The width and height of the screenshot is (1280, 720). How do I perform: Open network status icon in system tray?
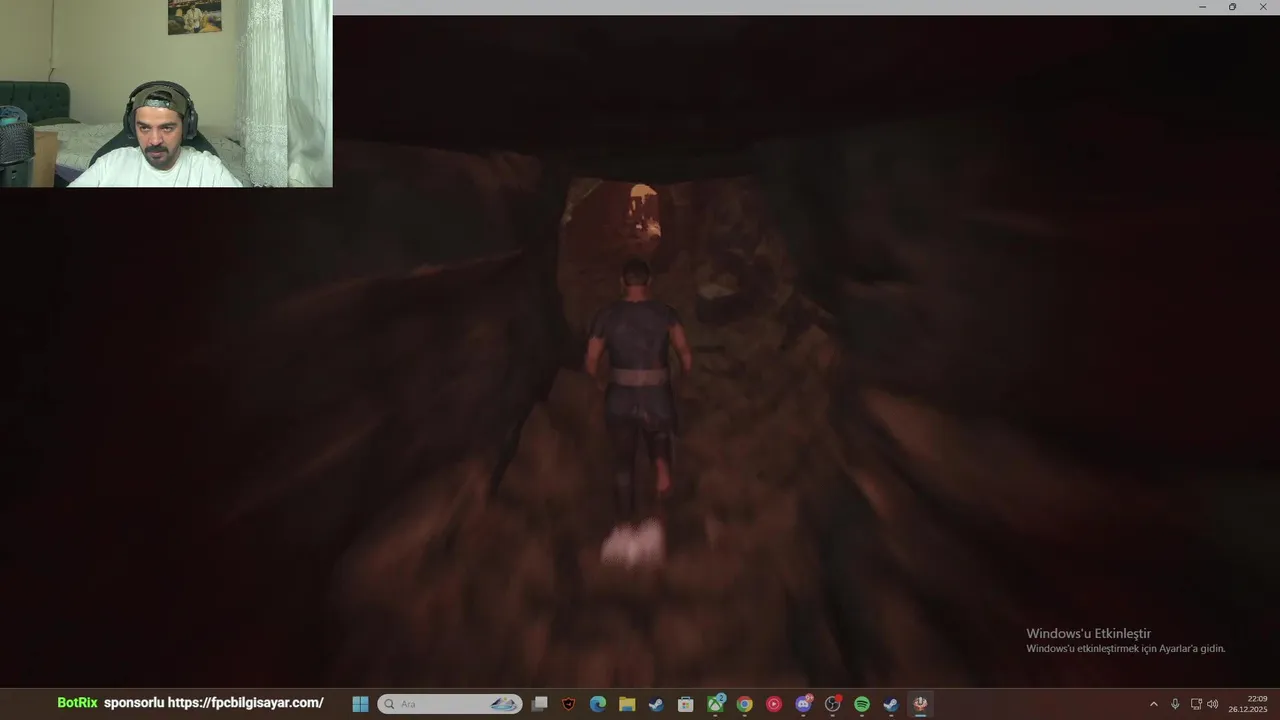point(1196,704)
